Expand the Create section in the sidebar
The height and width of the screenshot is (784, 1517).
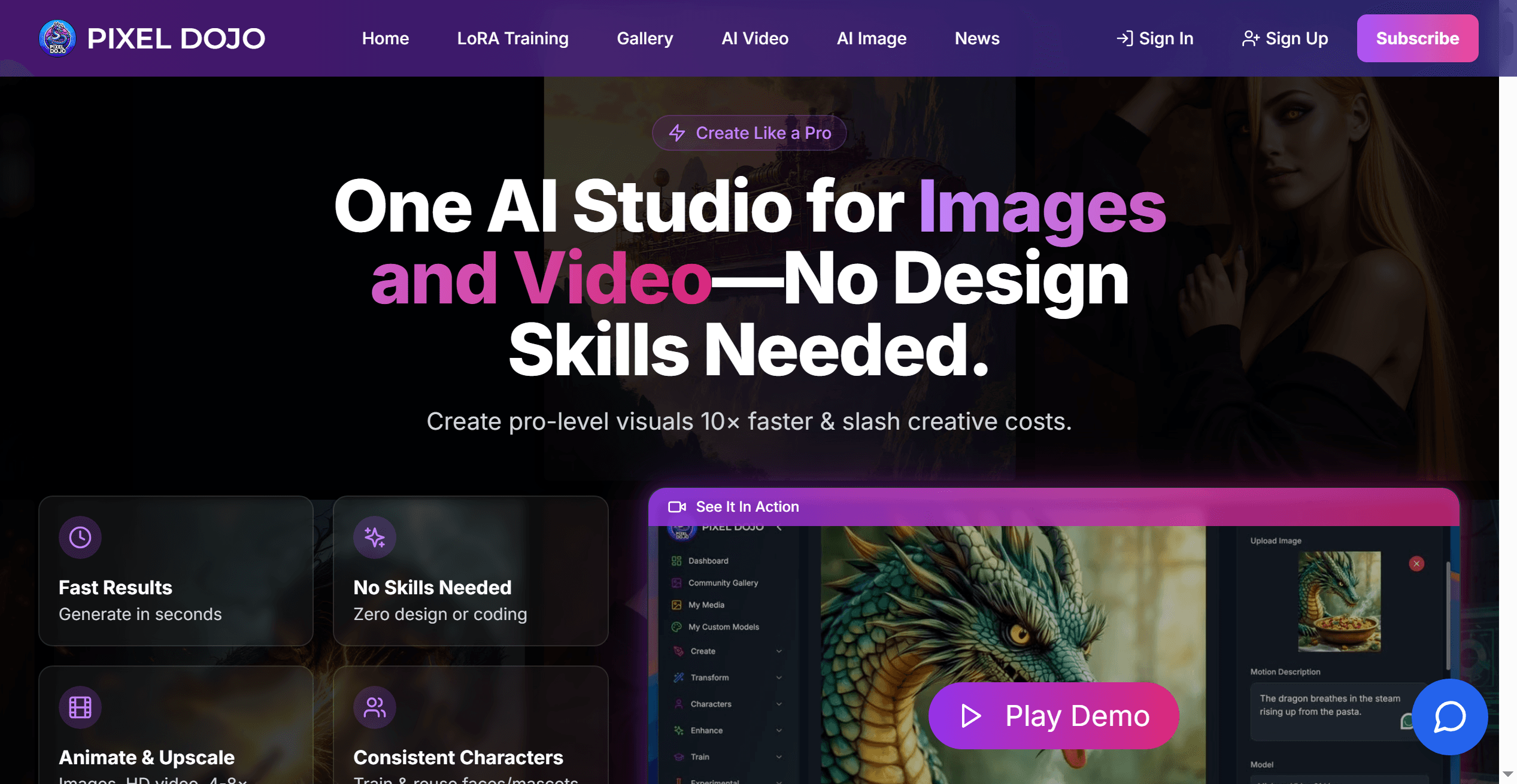(x=778, y=651)
